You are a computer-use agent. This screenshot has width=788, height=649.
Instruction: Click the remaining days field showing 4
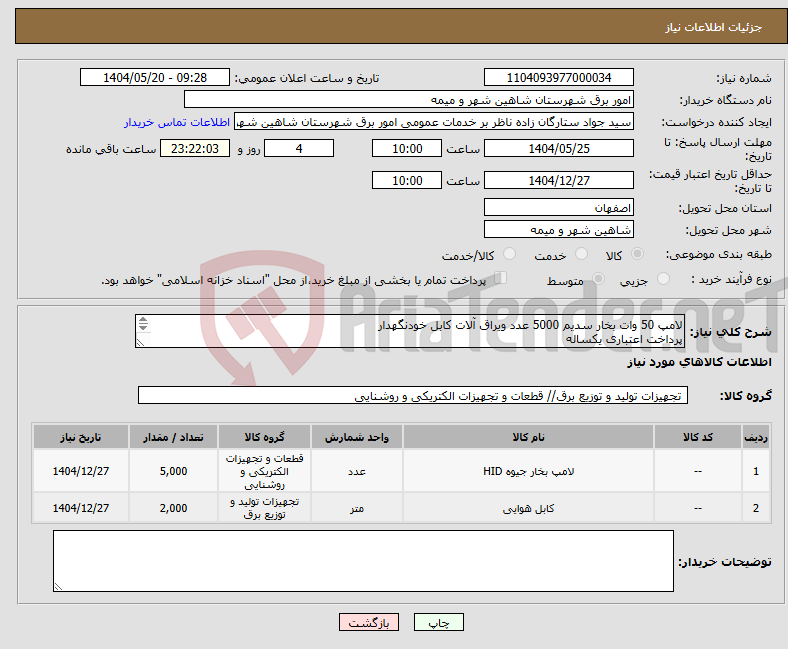click(x=299, y=149)
